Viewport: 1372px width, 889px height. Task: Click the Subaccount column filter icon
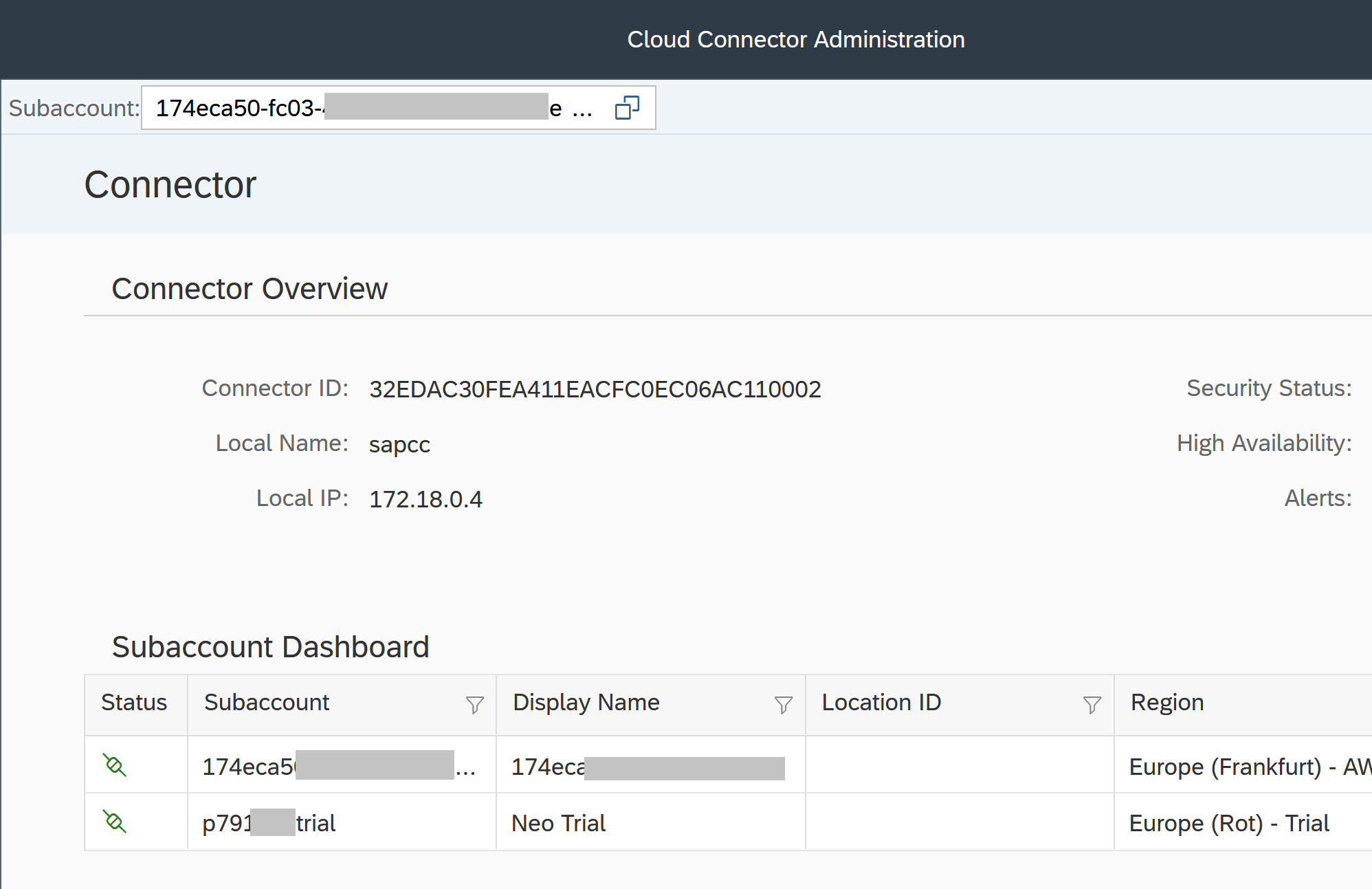(474, 704)
